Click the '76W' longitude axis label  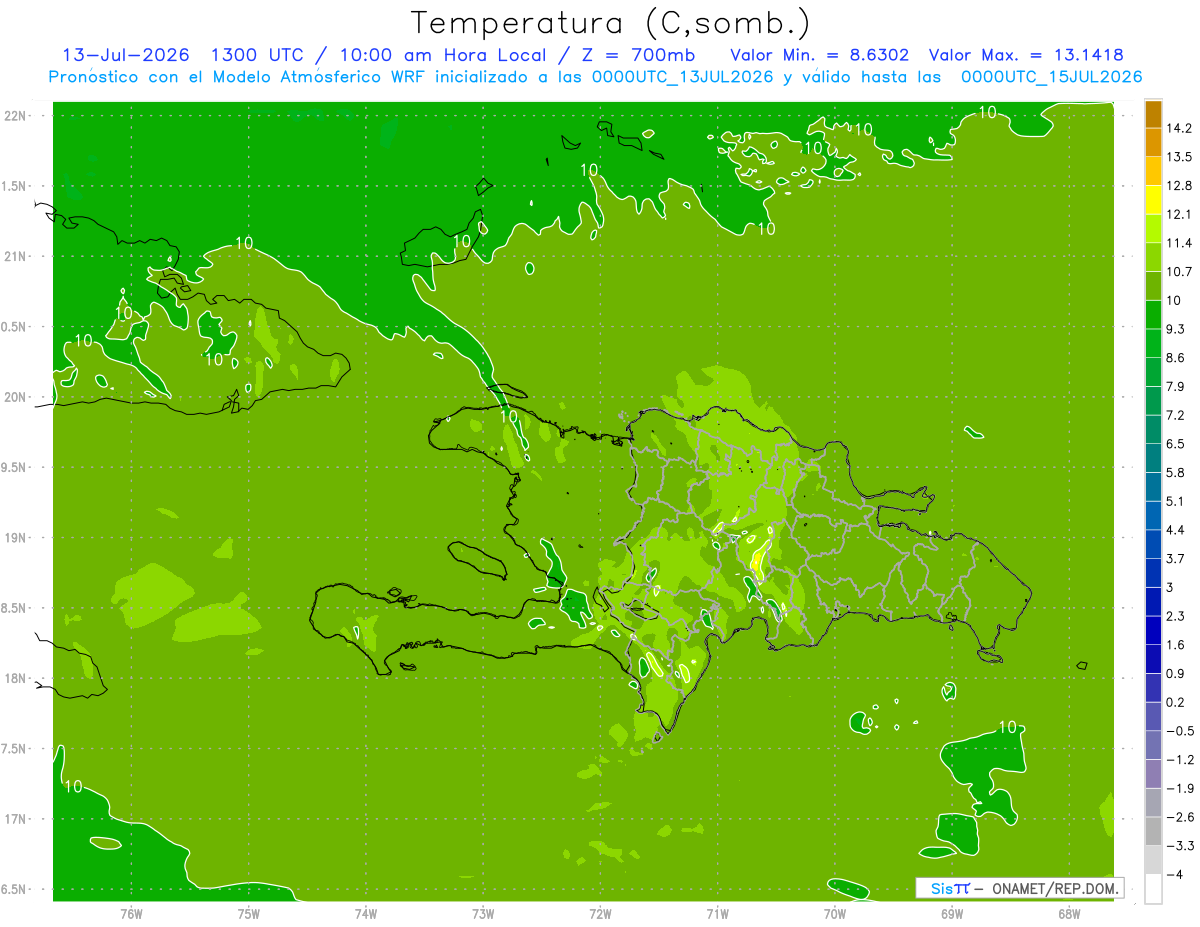[131, 914]
